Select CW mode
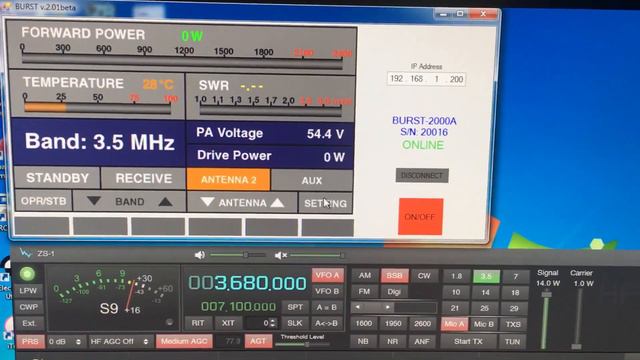The width and height of the screenshot is (640, 360). [x=424, y=276]
